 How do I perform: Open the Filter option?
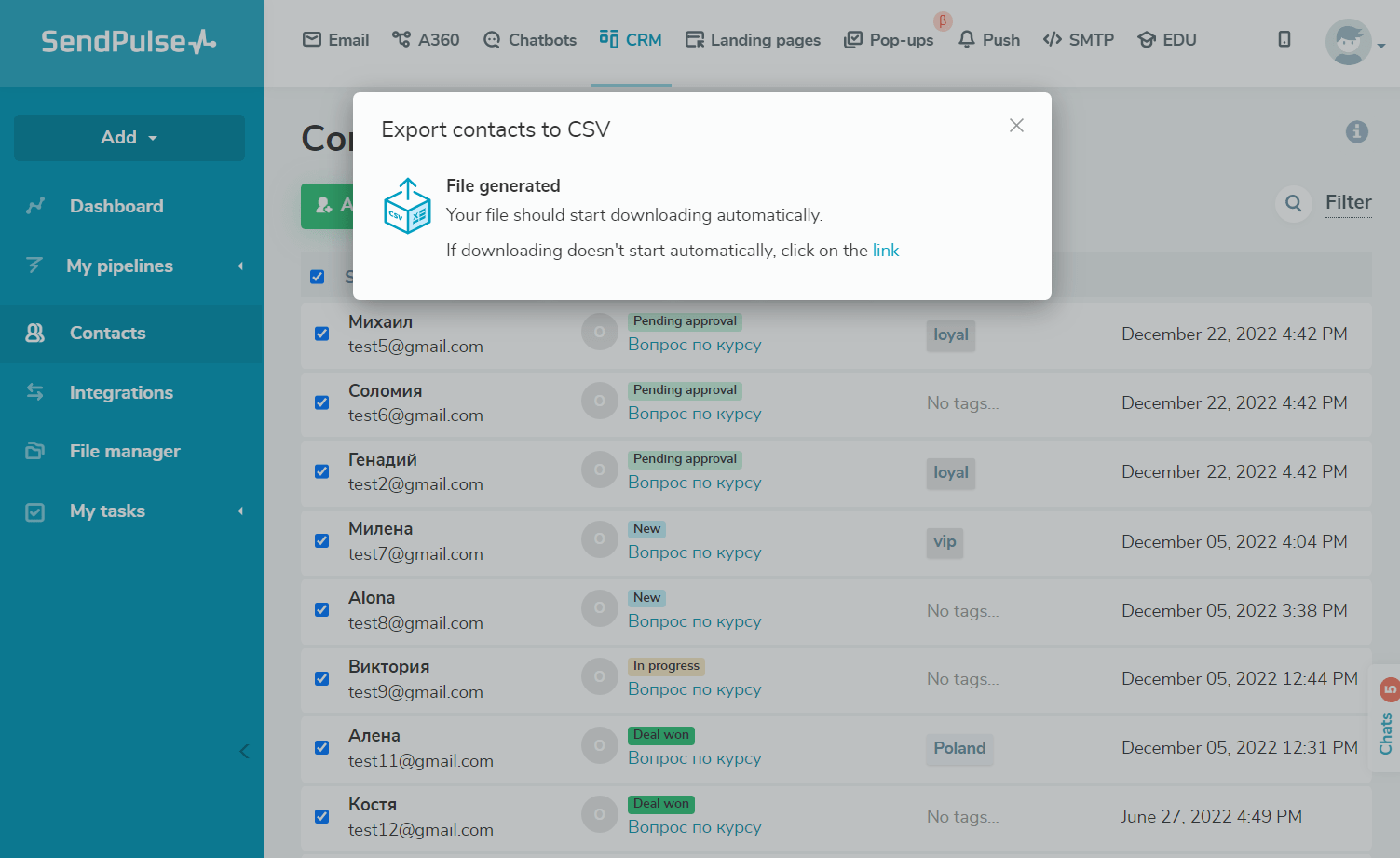(x=1348, y=202)
